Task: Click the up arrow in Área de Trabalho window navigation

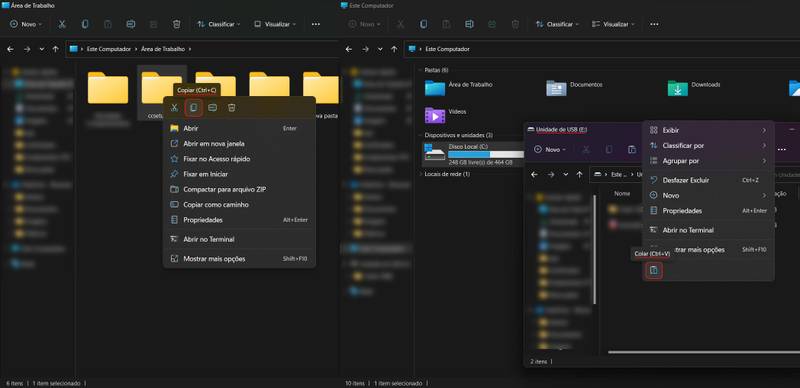Action: [56, 49]
